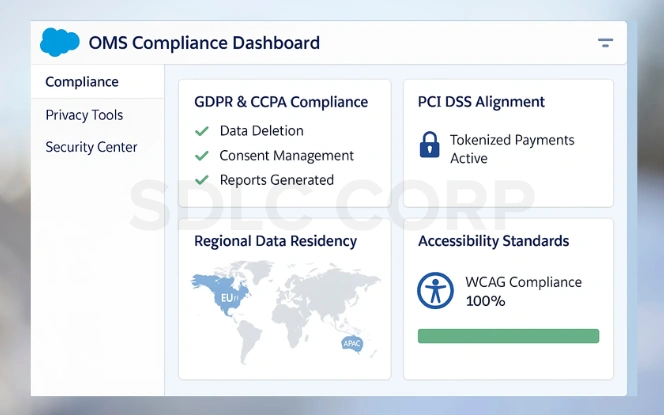Screen dimensions: 664x415
Task: Click the Accessibility Standards heading
Action: point(493,241)
